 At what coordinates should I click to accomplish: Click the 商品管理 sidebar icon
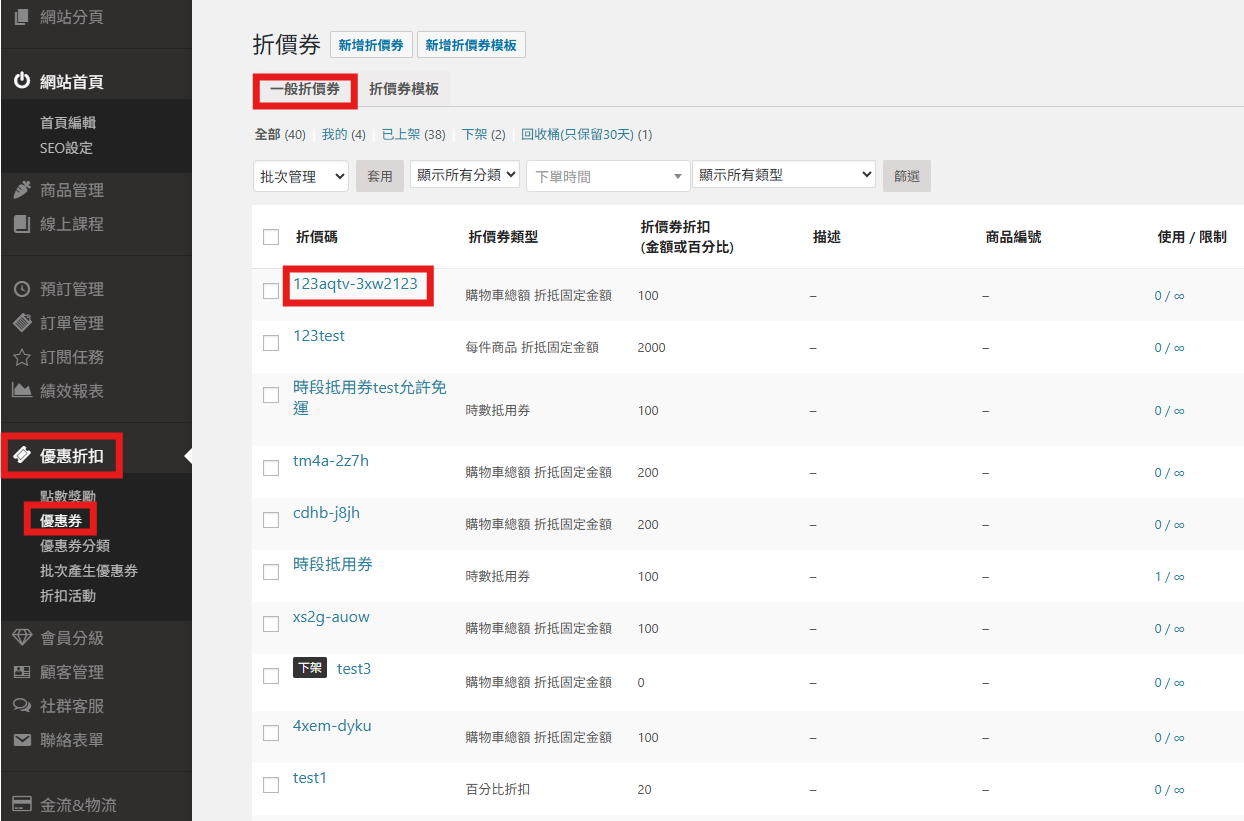22,190
